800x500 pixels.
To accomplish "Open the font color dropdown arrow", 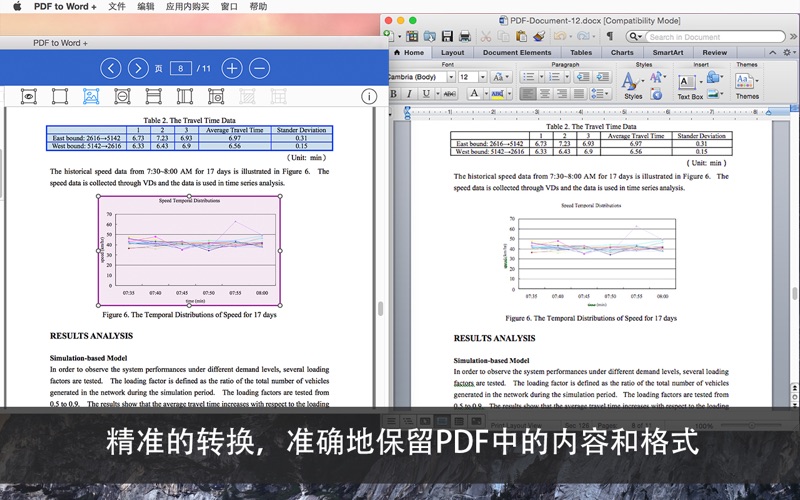I will pyautogui.click(x=486, y=94).
